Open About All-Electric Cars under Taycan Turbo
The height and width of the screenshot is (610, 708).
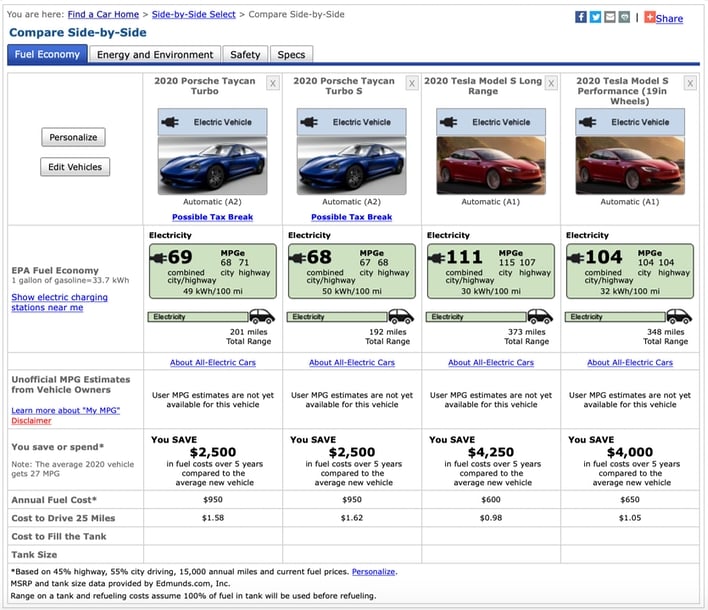pyautogui.click(x=213, y=363)
